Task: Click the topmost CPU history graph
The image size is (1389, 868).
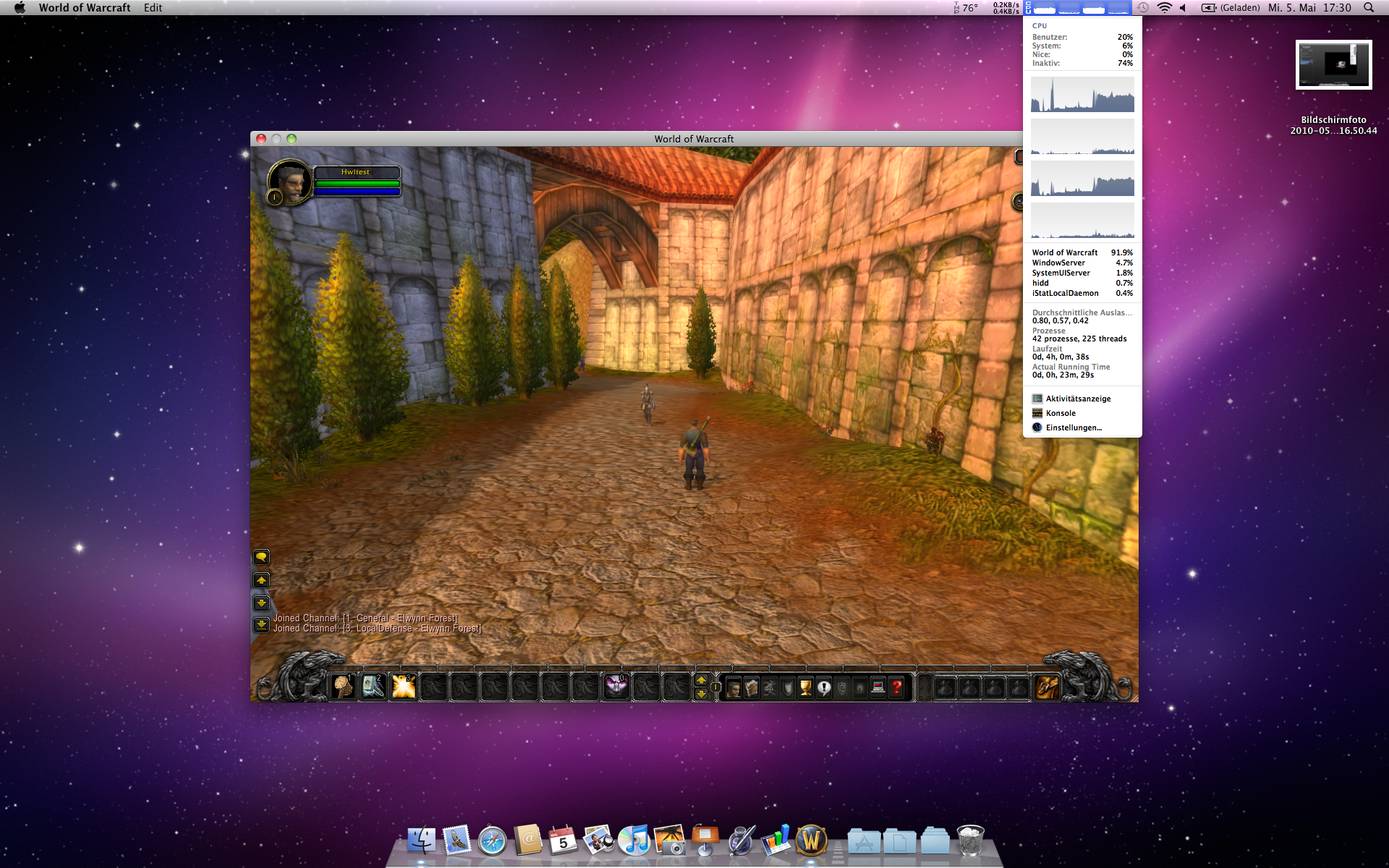Action: (x=1082, y=95)
